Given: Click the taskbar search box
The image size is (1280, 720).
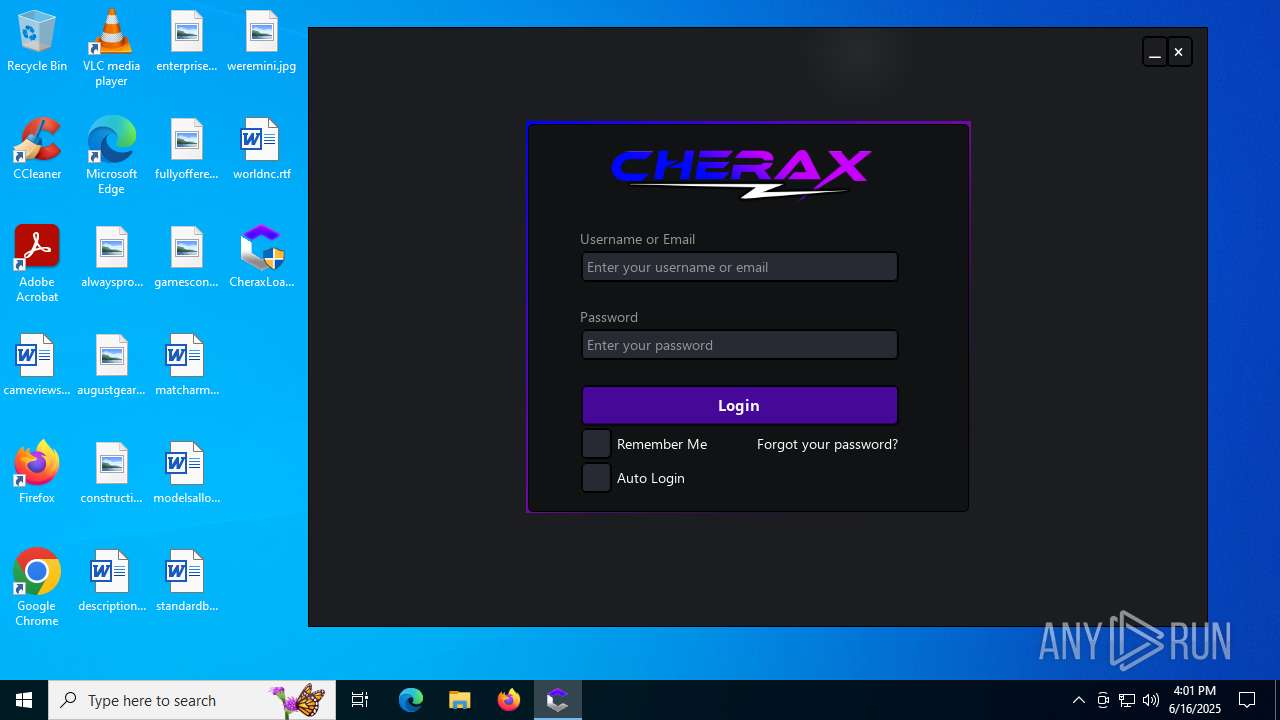Looking at the screenshot, I should 192,700.
